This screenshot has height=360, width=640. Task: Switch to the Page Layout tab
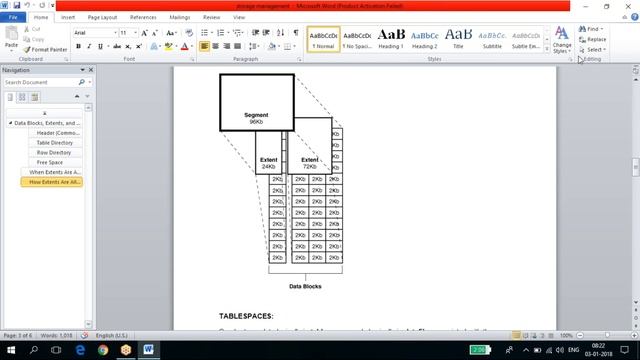(102, 17)
